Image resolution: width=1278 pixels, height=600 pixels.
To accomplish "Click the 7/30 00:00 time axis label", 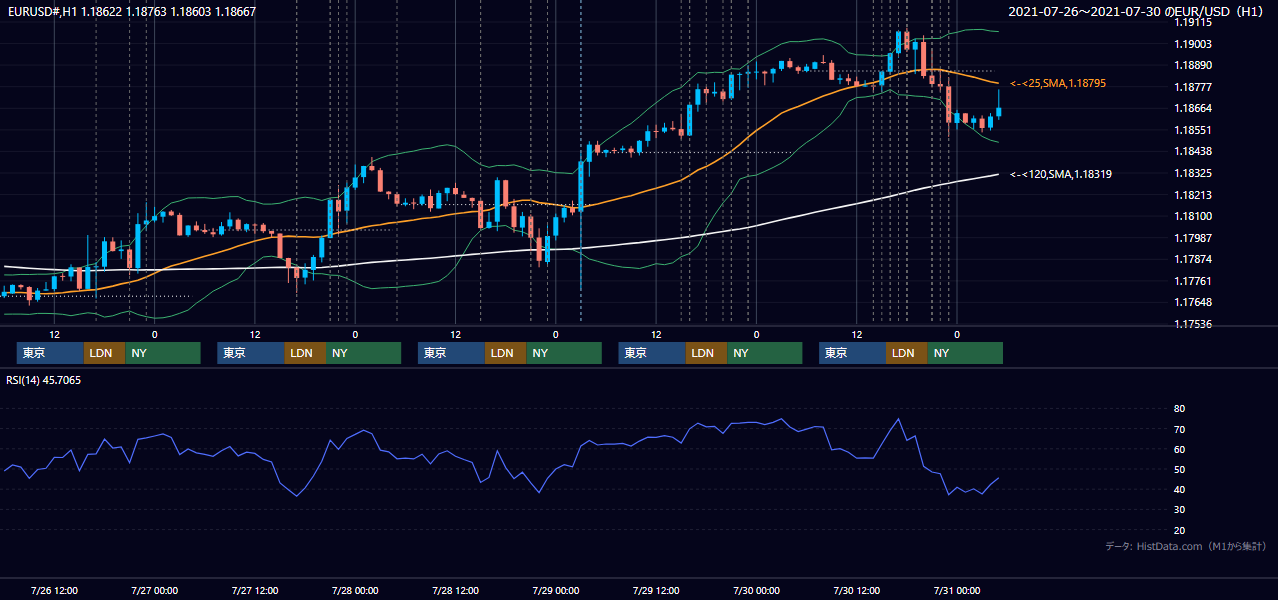I will click(757, 590).
